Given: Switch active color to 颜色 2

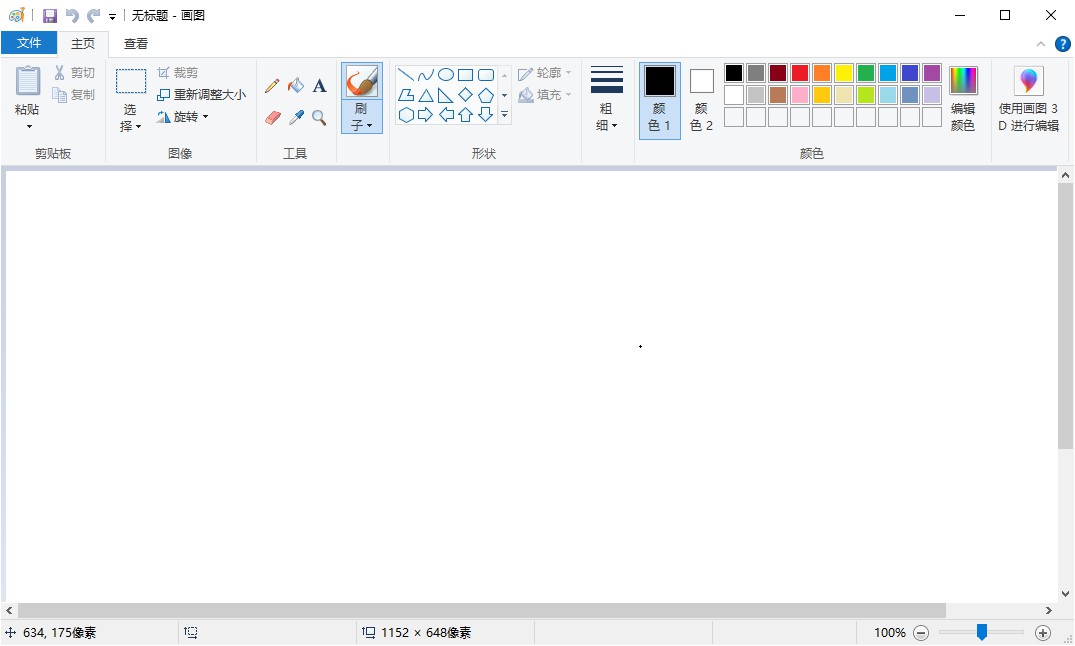Looking at the screenshot, I should 702,100.
